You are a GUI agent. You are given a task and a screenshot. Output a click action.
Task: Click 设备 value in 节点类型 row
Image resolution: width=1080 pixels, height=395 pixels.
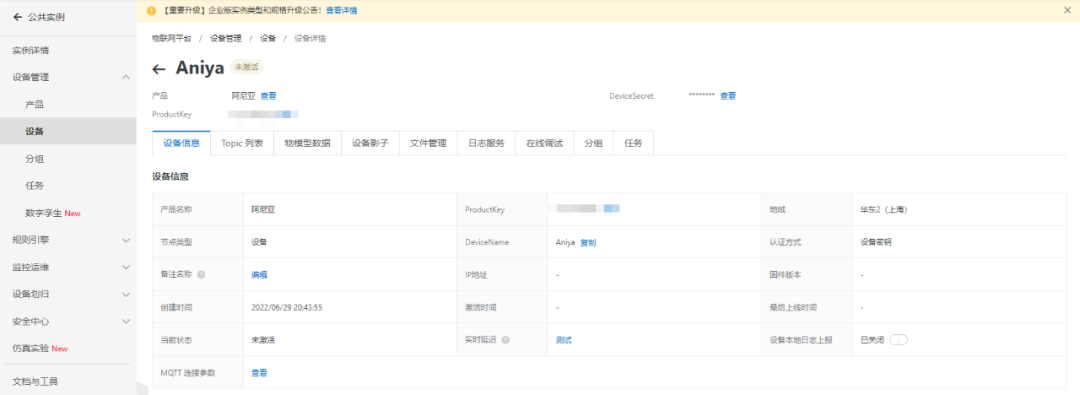tap(259, 242)
